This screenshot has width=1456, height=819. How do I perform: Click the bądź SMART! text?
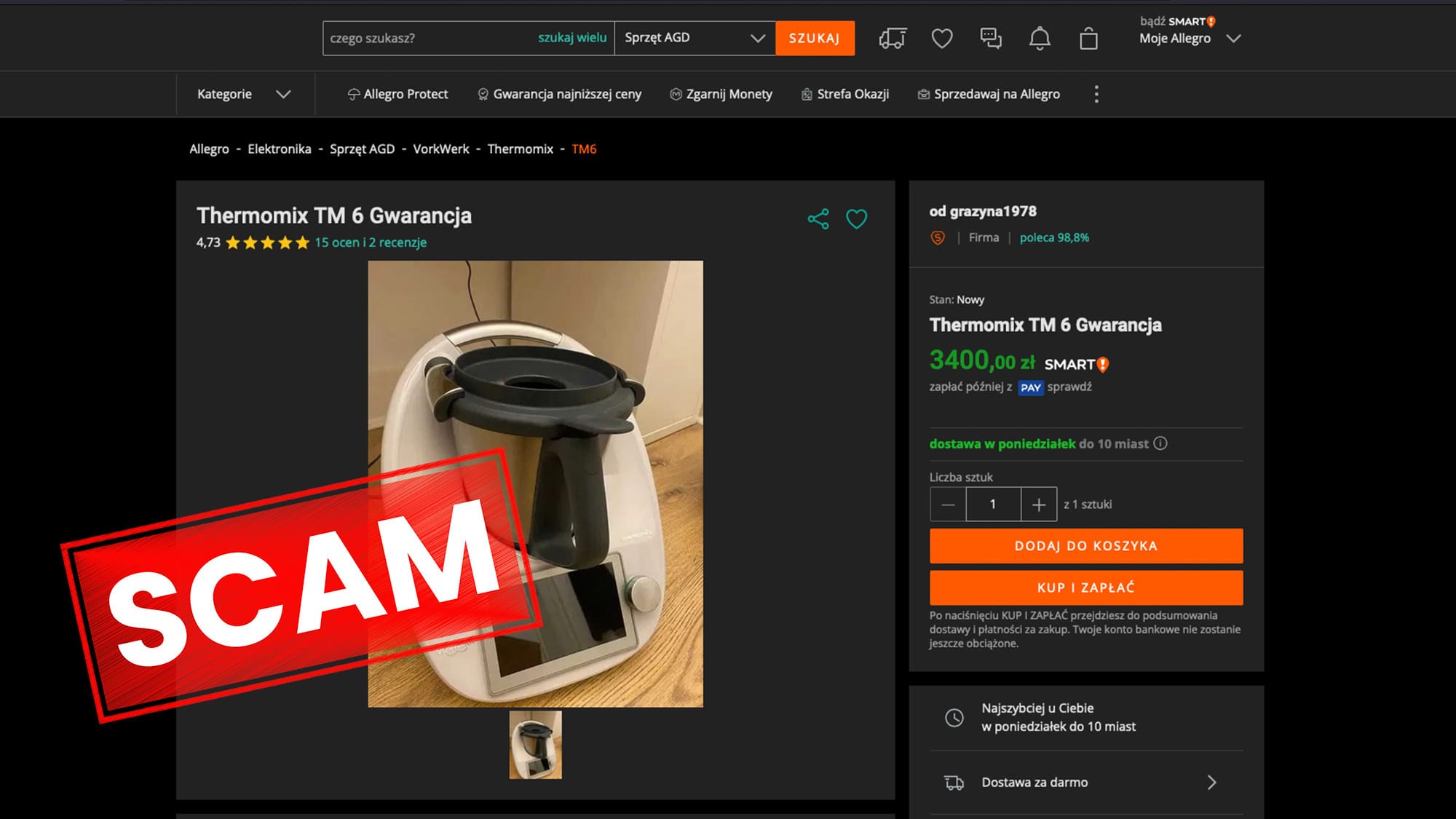[1177, 21]
